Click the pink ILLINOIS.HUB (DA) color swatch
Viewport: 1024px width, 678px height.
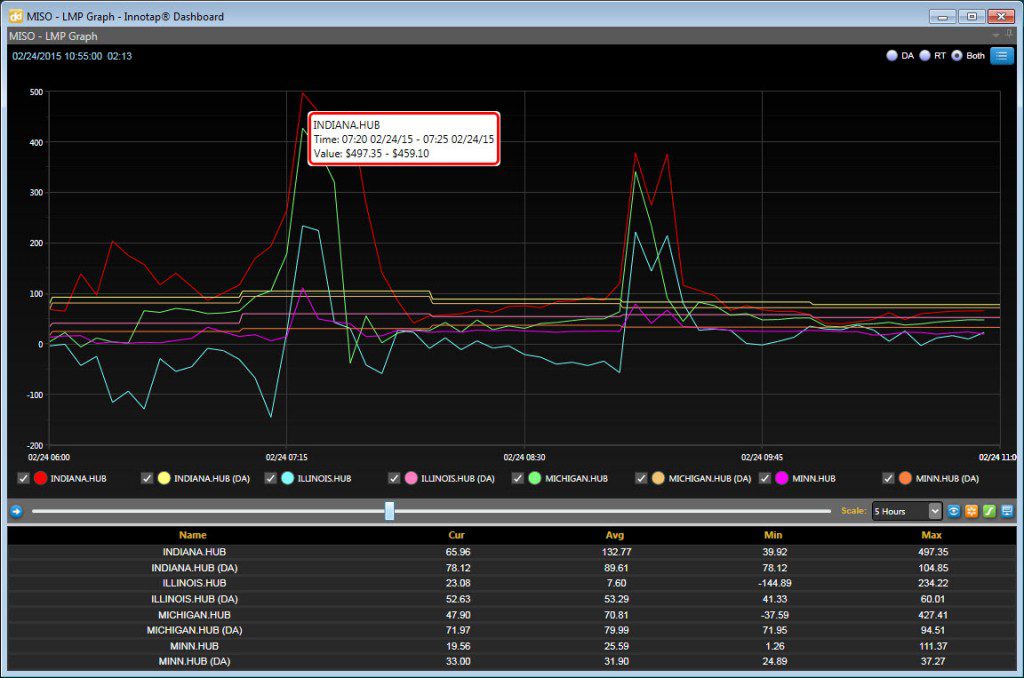[411, 478]
